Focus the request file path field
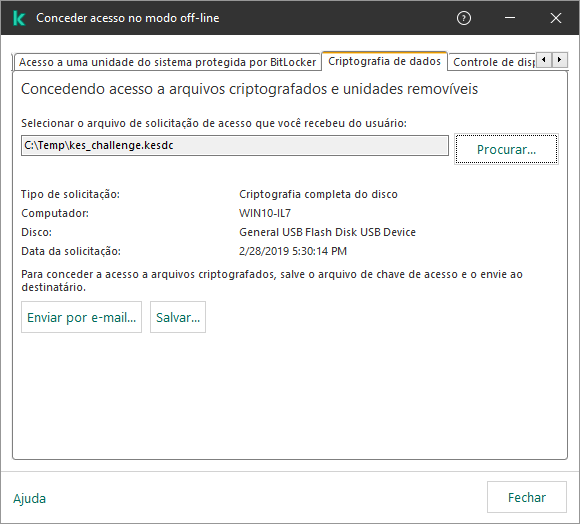 coord(235,145)
